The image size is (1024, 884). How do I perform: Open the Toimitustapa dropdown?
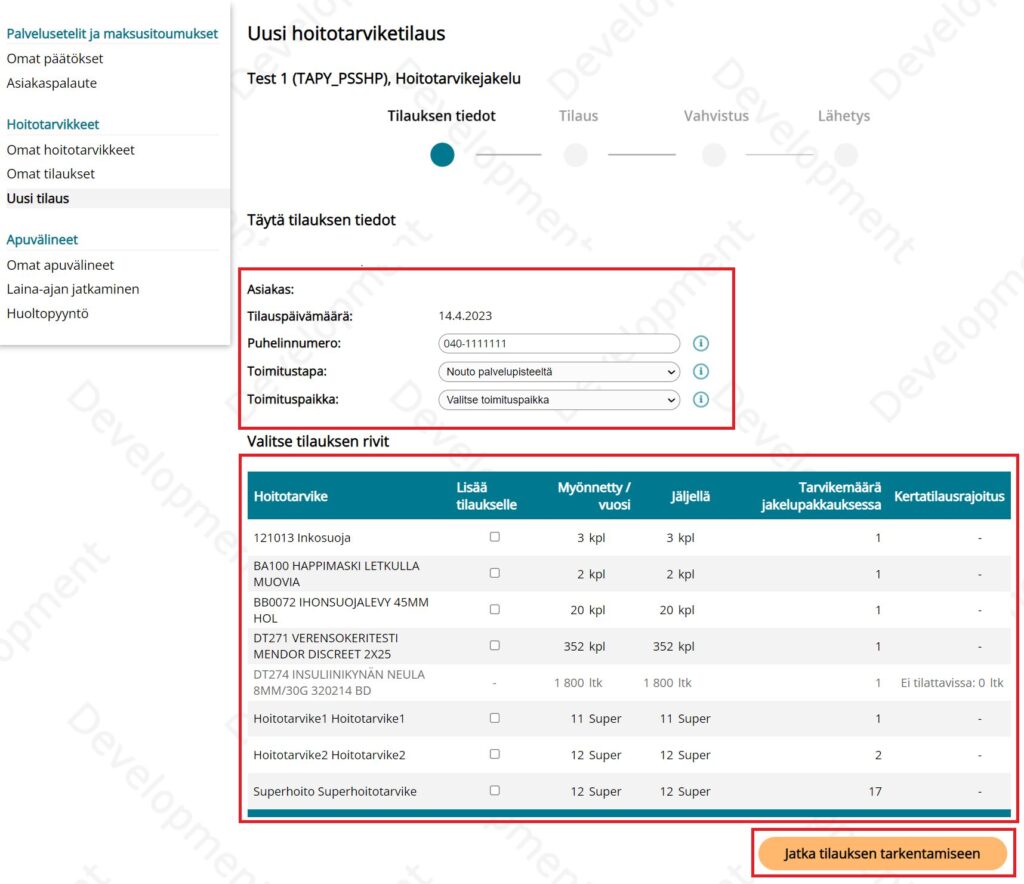559,372
